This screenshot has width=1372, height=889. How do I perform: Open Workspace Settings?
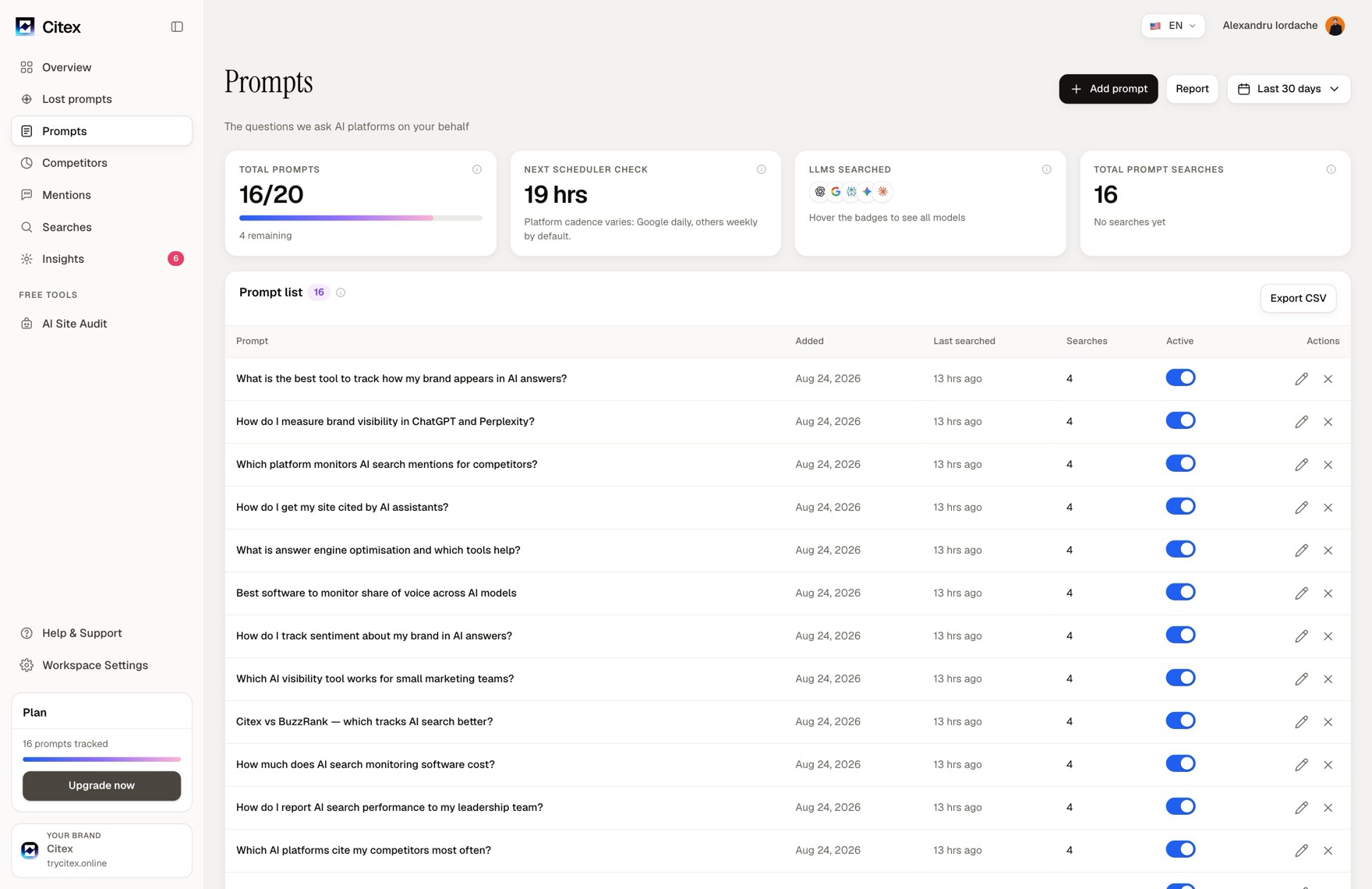point(101,665)
